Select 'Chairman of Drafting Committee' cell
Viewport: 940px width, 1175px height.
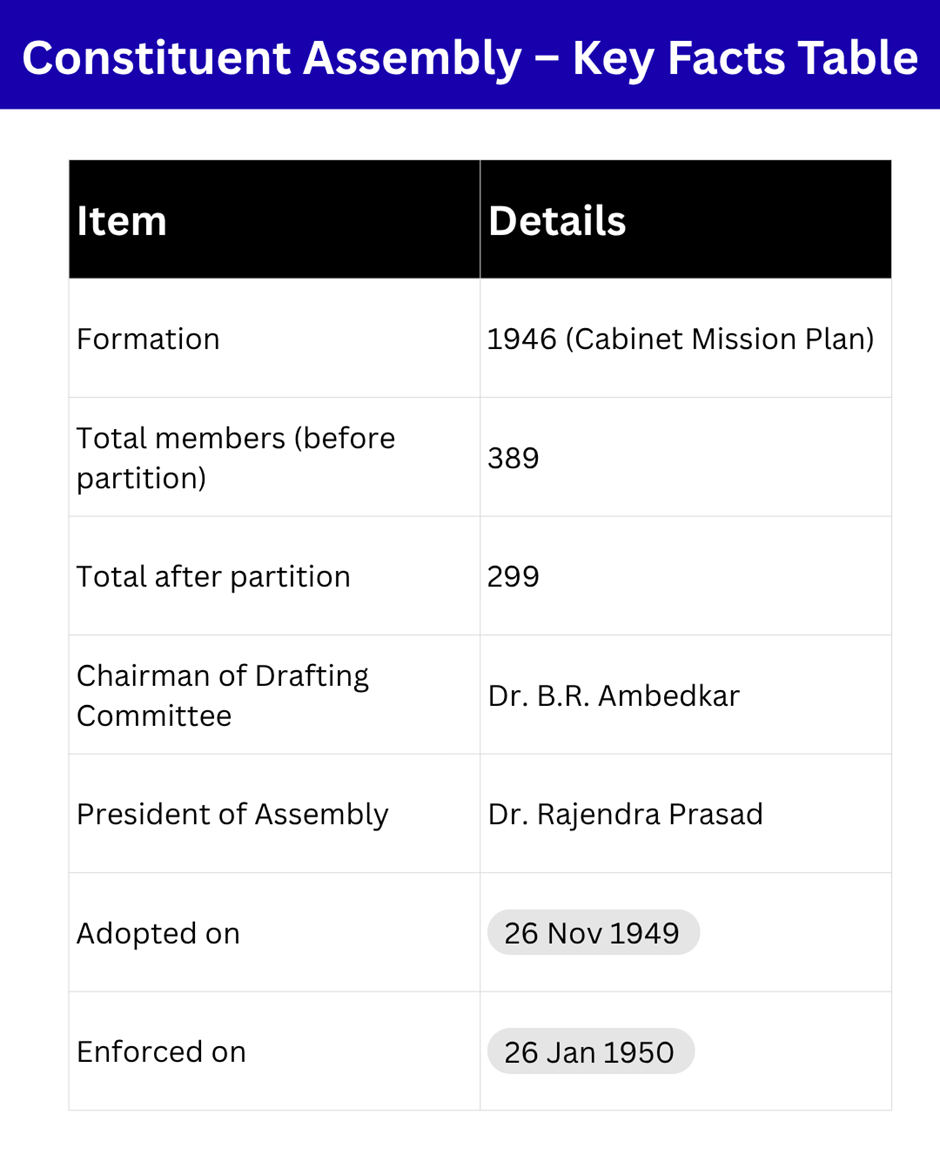click(x=223, y=695)
